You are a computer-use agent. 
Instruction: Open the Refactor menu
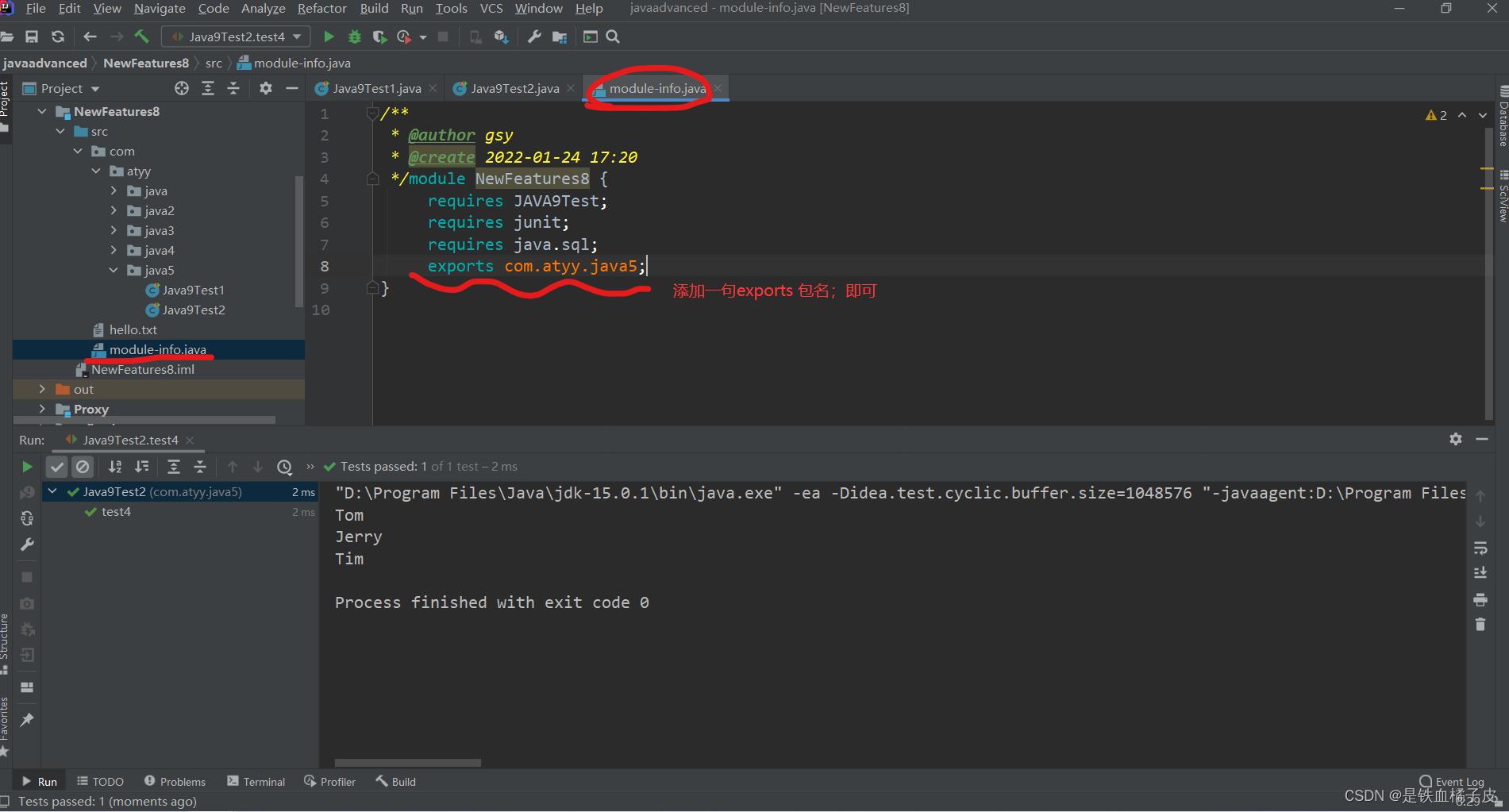click(x=321, y=8)
